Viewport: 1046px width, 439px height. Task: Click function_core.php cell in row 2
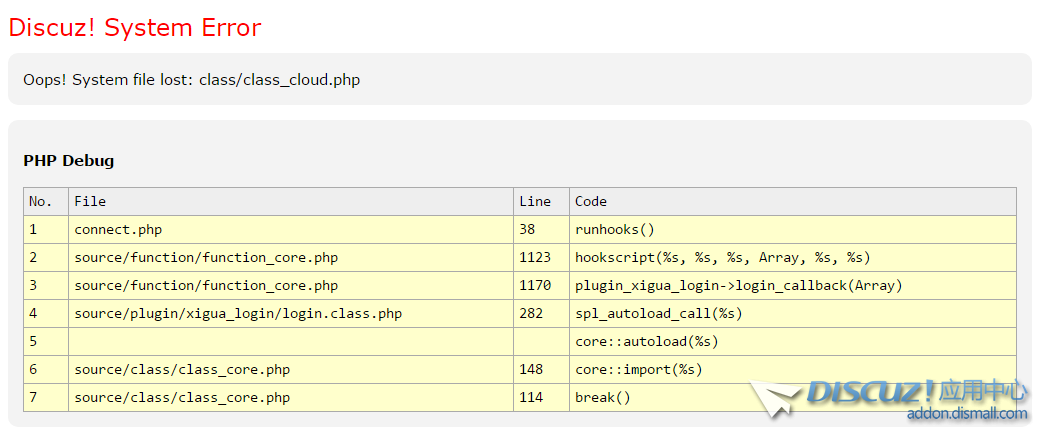(x=291, y=258)
